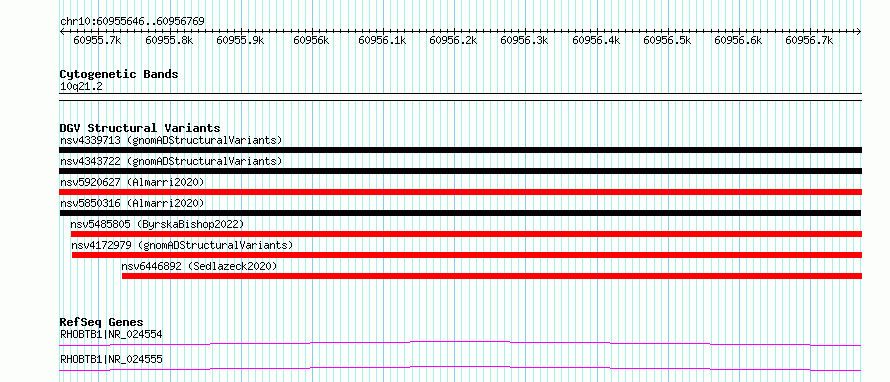
Task: Open the RHOBTB1|NR_024555 gene label
Action: (x=111, y=359)
